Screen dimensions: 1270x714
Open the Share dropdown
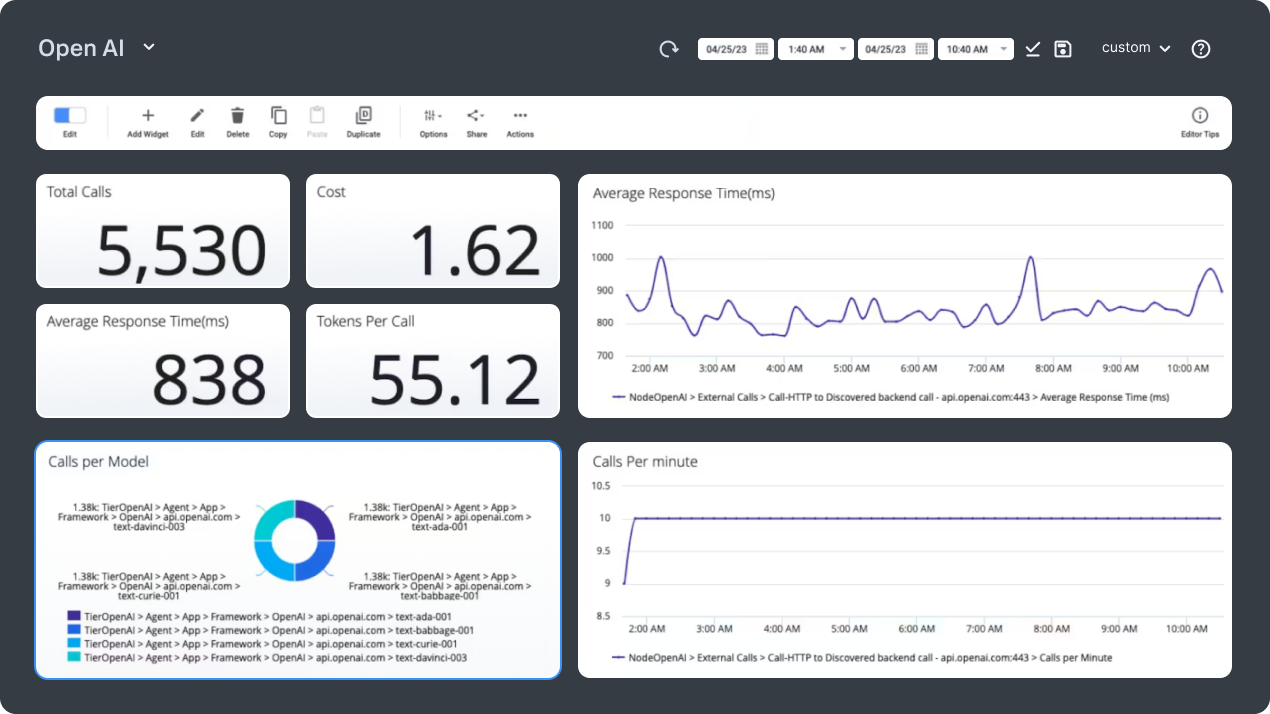[x=476, y=115]
